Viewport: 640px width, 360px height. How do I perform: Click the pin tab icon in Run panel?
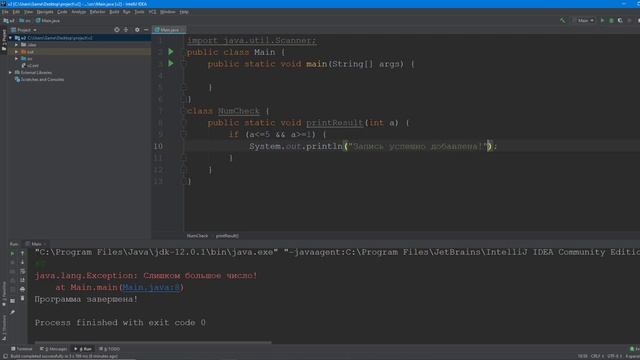coord(12,312)
